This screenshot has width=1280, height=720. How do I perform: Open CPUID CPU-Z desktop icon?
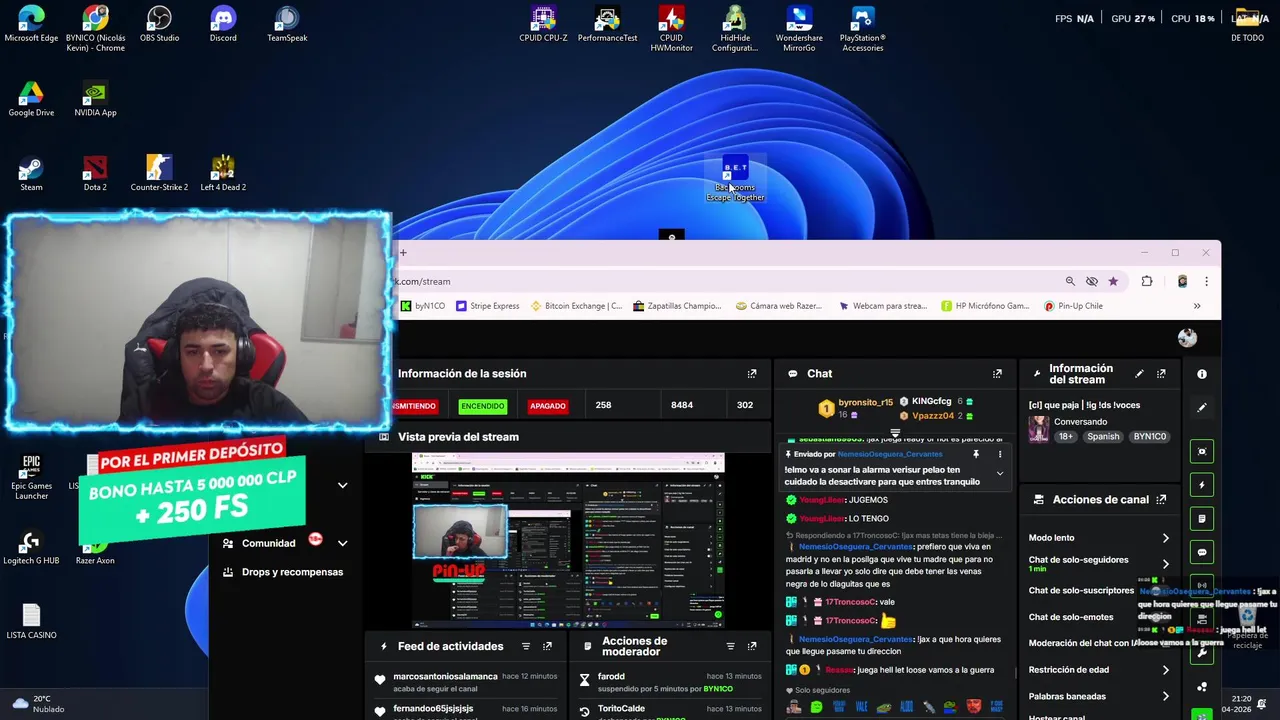click(543, 25)
